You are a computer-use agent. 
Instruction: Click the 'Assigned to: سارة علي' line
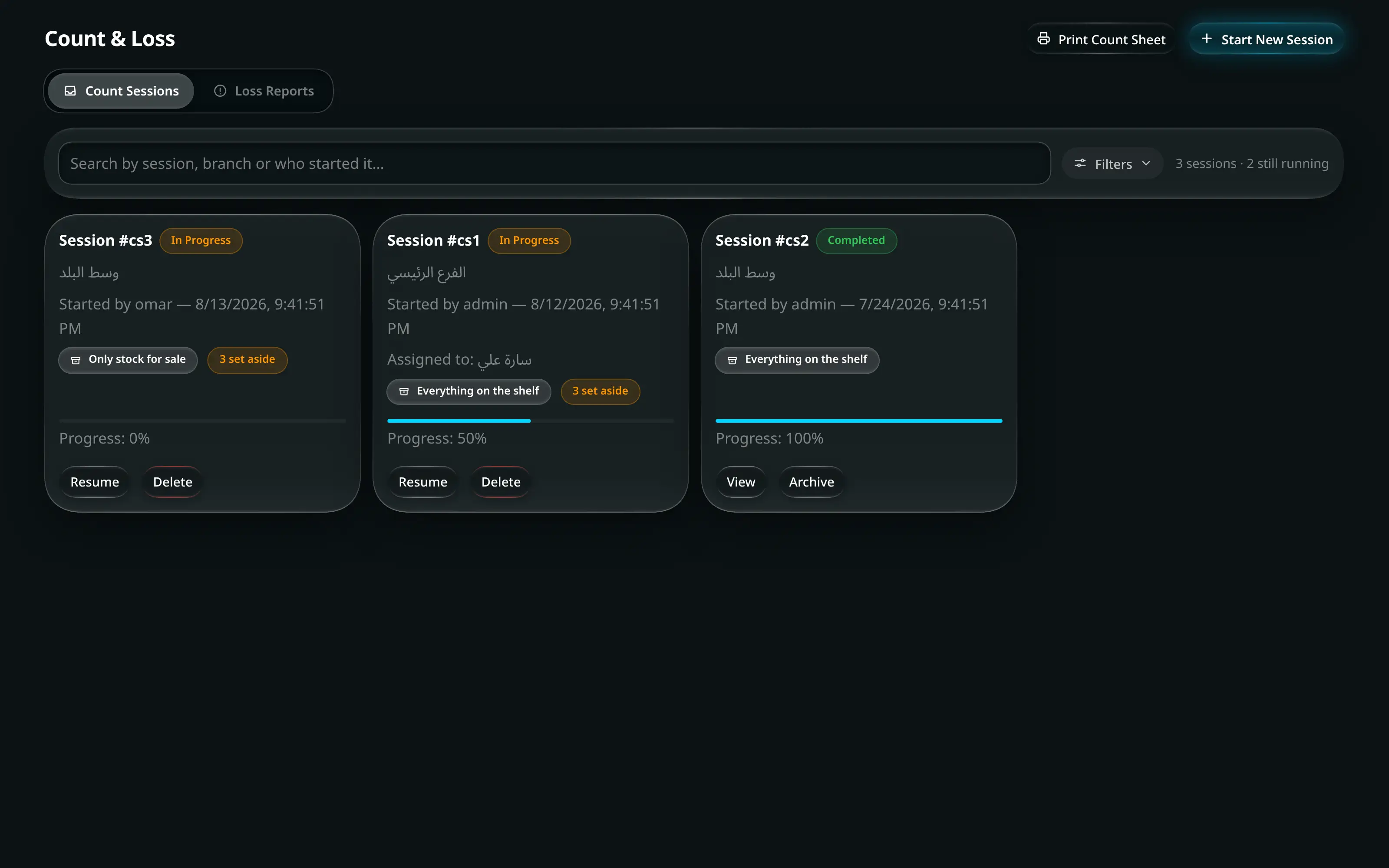coord(459,360)
